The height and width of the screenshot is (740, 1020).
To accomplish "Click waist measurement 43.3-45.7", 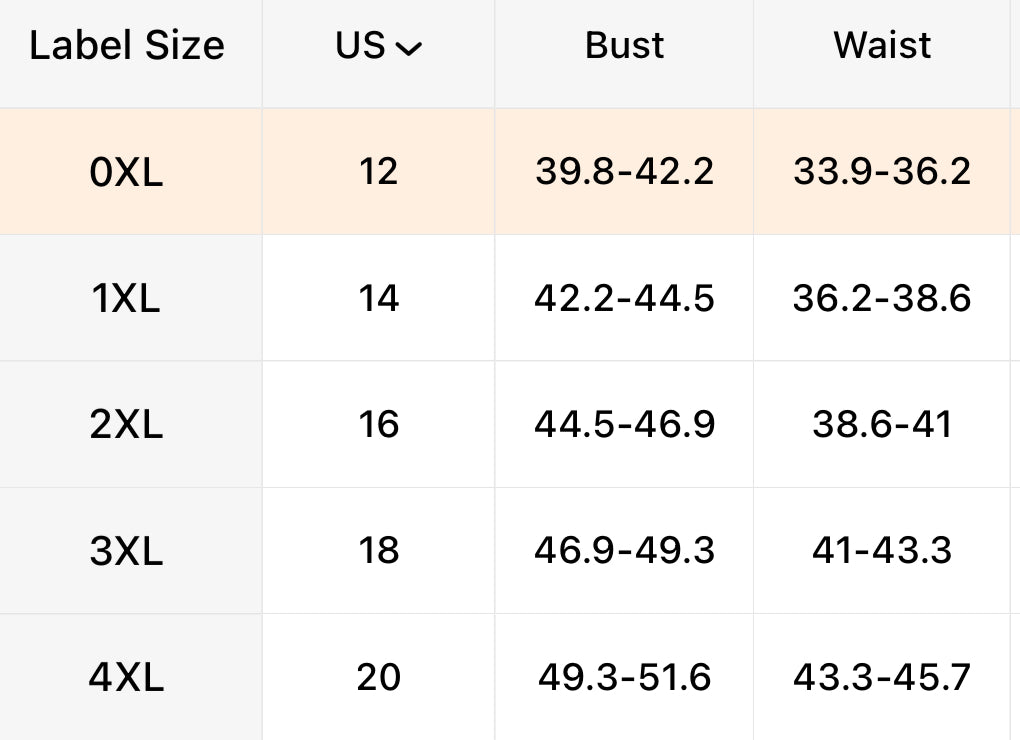I will (x=882, y=677).
